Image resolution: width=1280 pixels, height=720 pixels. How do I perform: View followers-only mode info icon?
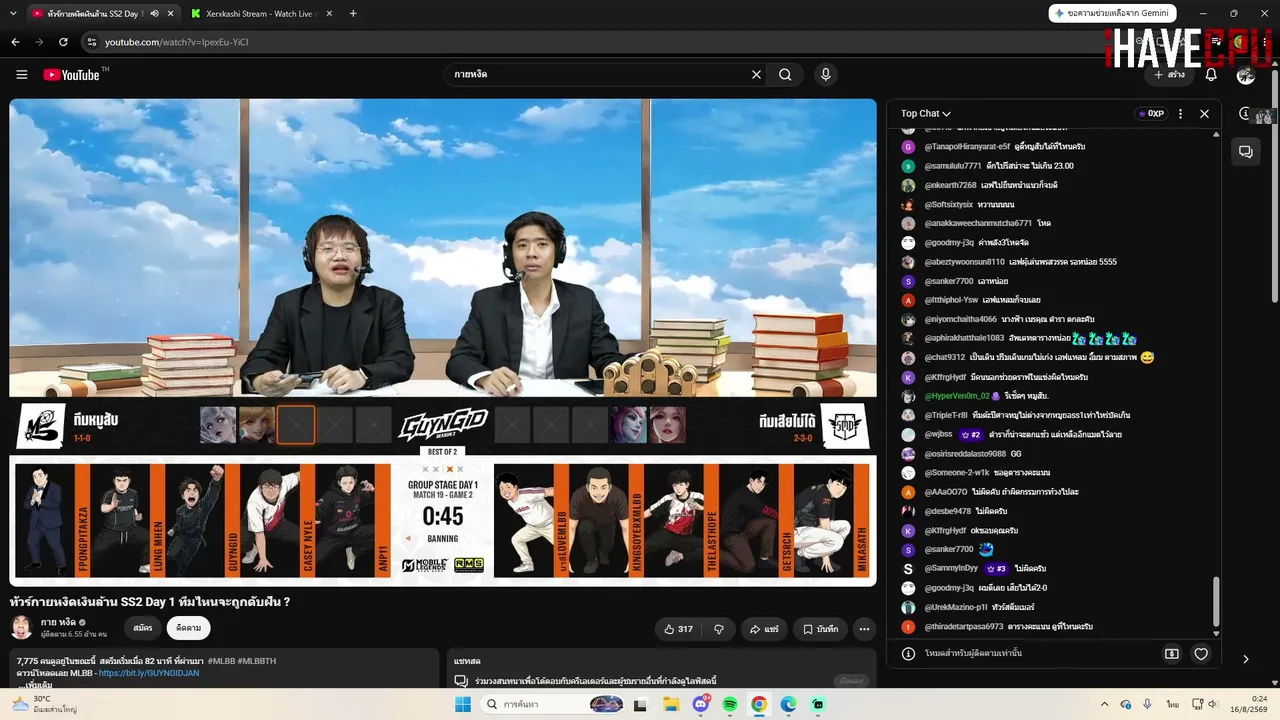pyautogui.click(x=908, y=654)
